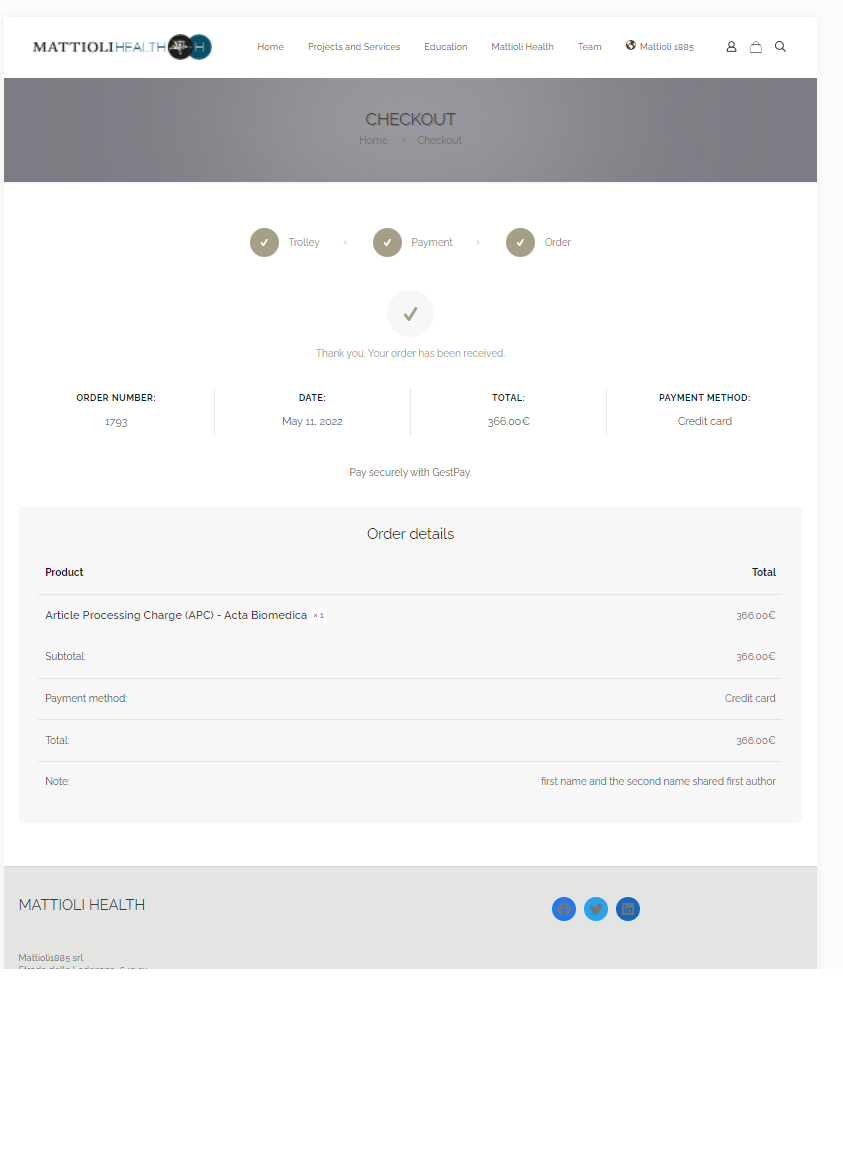Open the shopping cart icon

tap(756, 47)
